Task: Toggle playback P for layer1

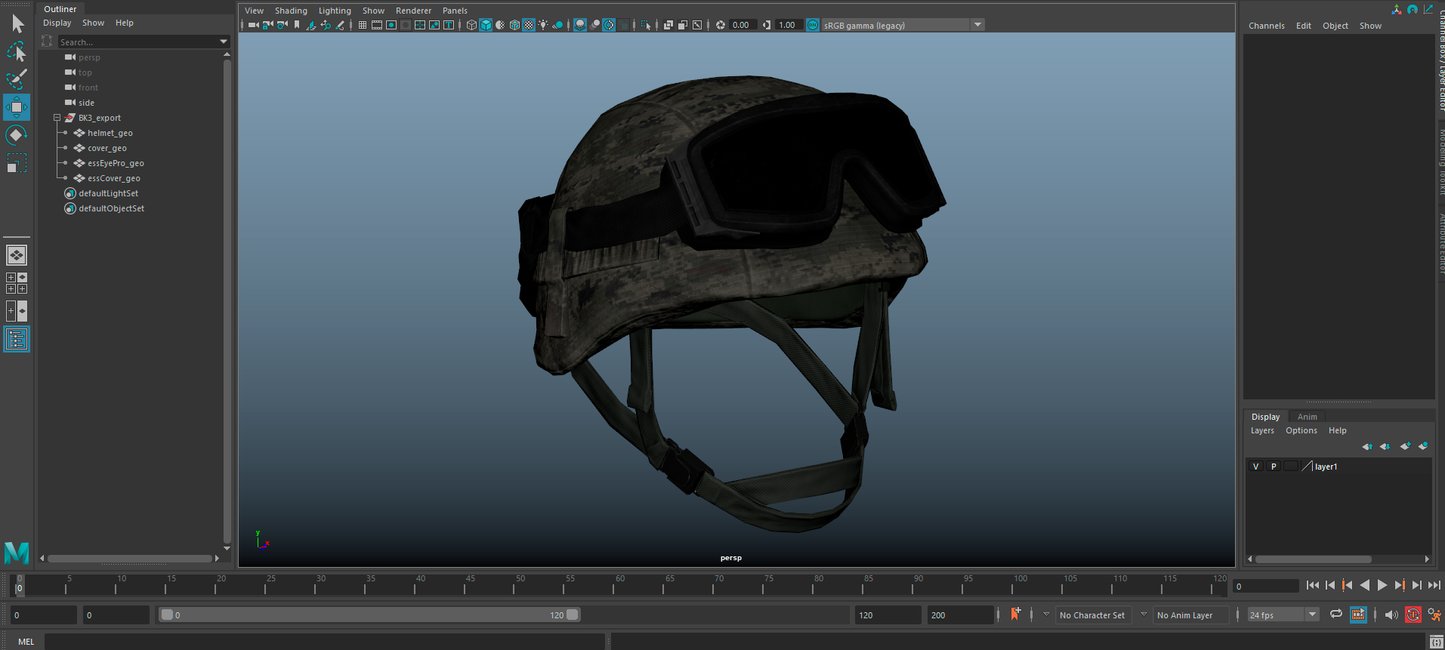Action: 1273,466
